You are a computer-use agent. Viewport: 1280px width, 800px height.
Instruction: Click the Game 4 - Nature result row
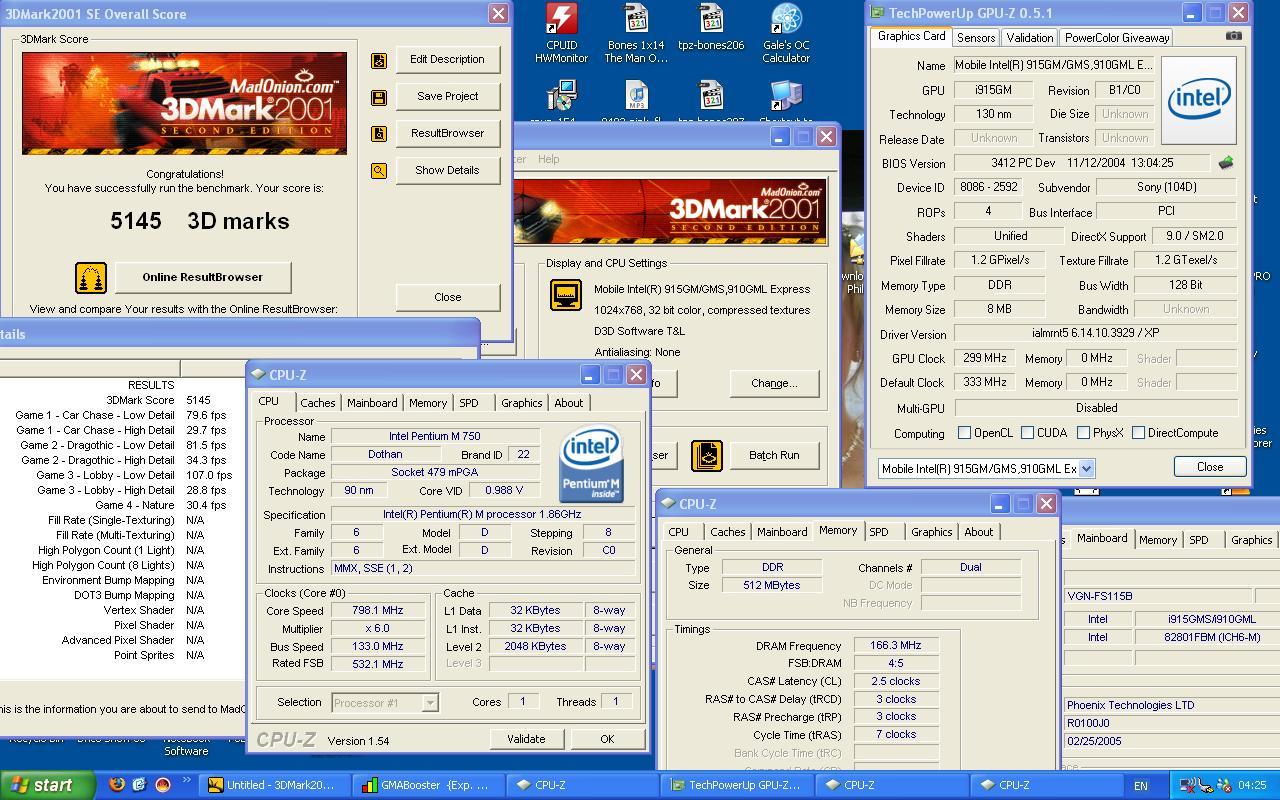click(122, 505)
